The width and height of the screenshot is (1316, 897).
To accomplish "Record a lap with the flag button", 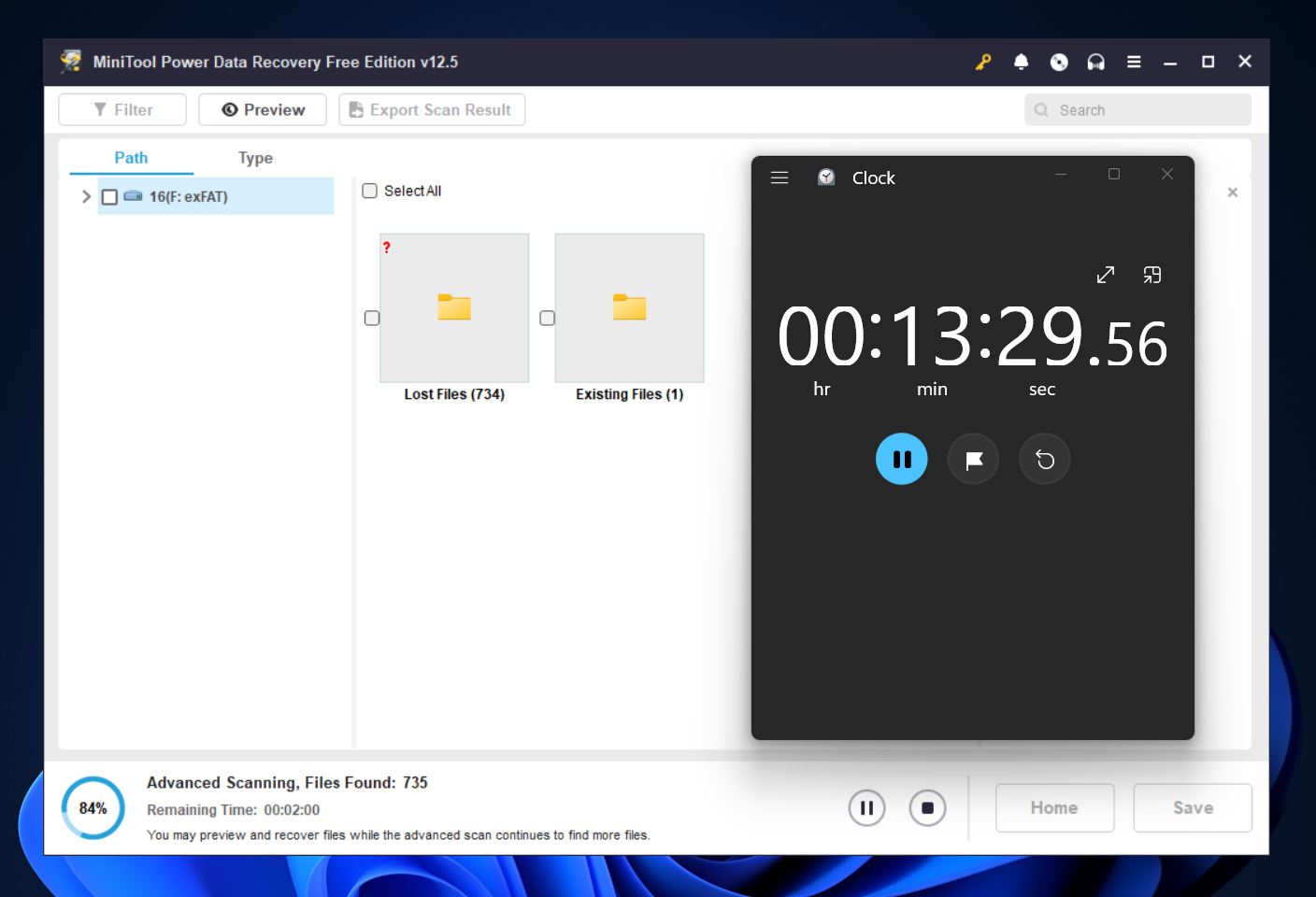I will pyautogui.click(x=973, y=459).
